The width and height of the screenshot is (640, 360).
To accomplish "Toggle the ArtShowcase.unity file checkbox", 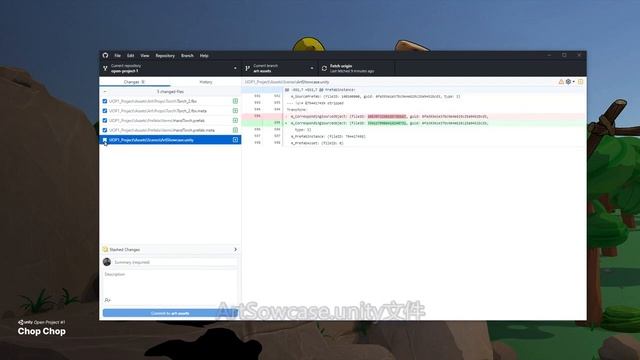I will (x=105, y=140).
